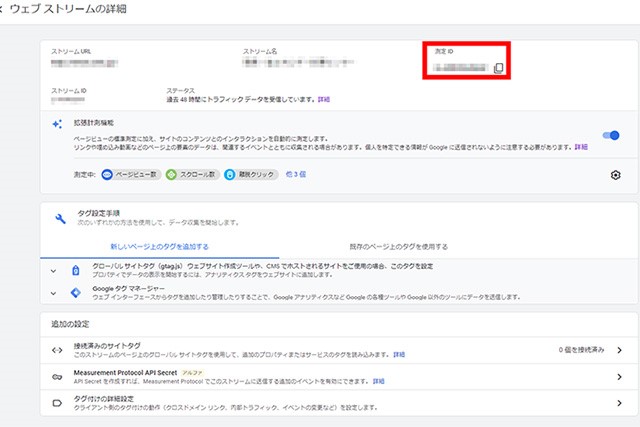The image size is (640, 427).
Task: Switch to 既存のページ上のタグを使用する tab
Action: click(x=399, y=247)
